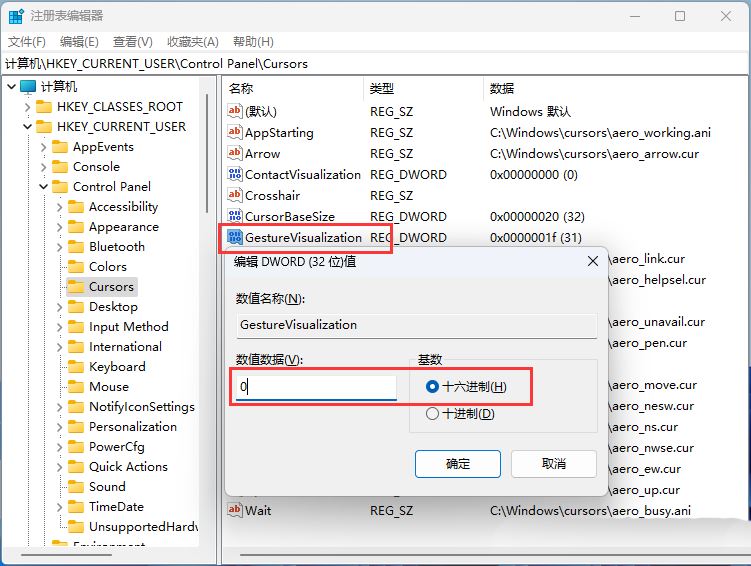The image size is (751, 566).
Task: Click the 取消 button in dialog
Action: (553, 463)
